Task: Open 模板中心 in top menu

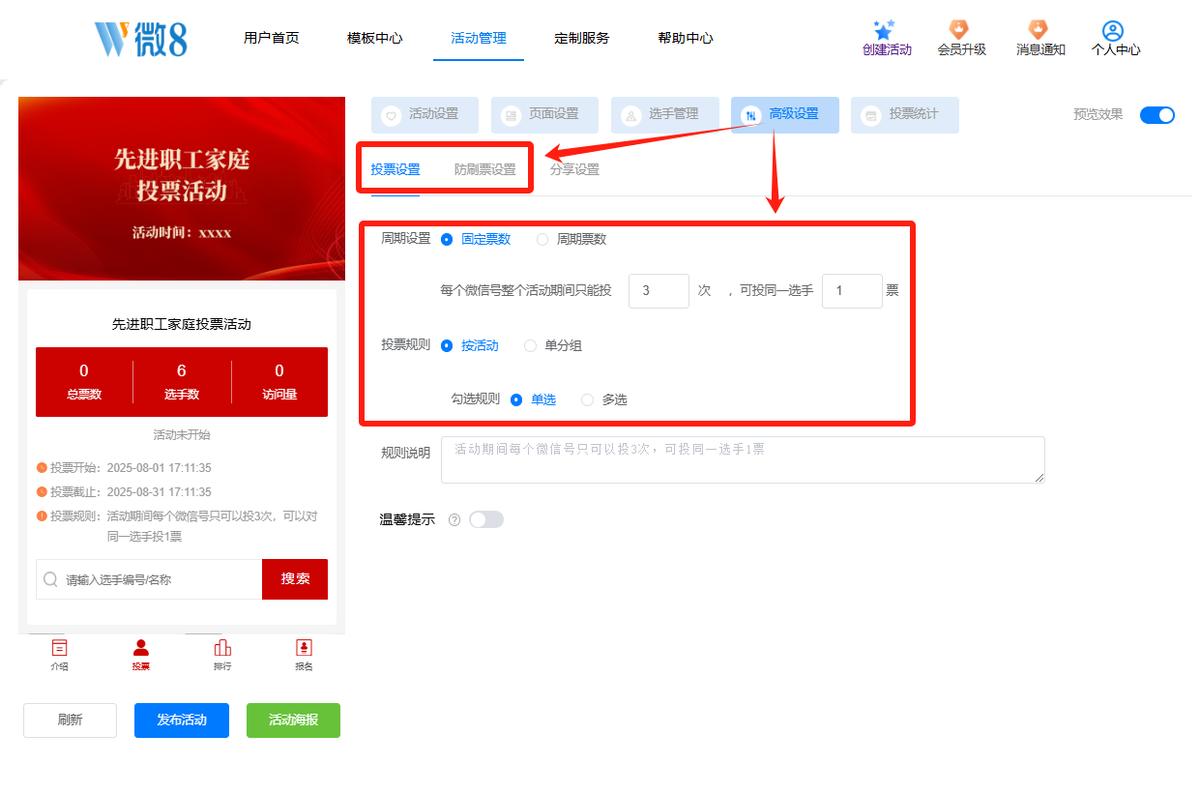Action: click(375, 38)
